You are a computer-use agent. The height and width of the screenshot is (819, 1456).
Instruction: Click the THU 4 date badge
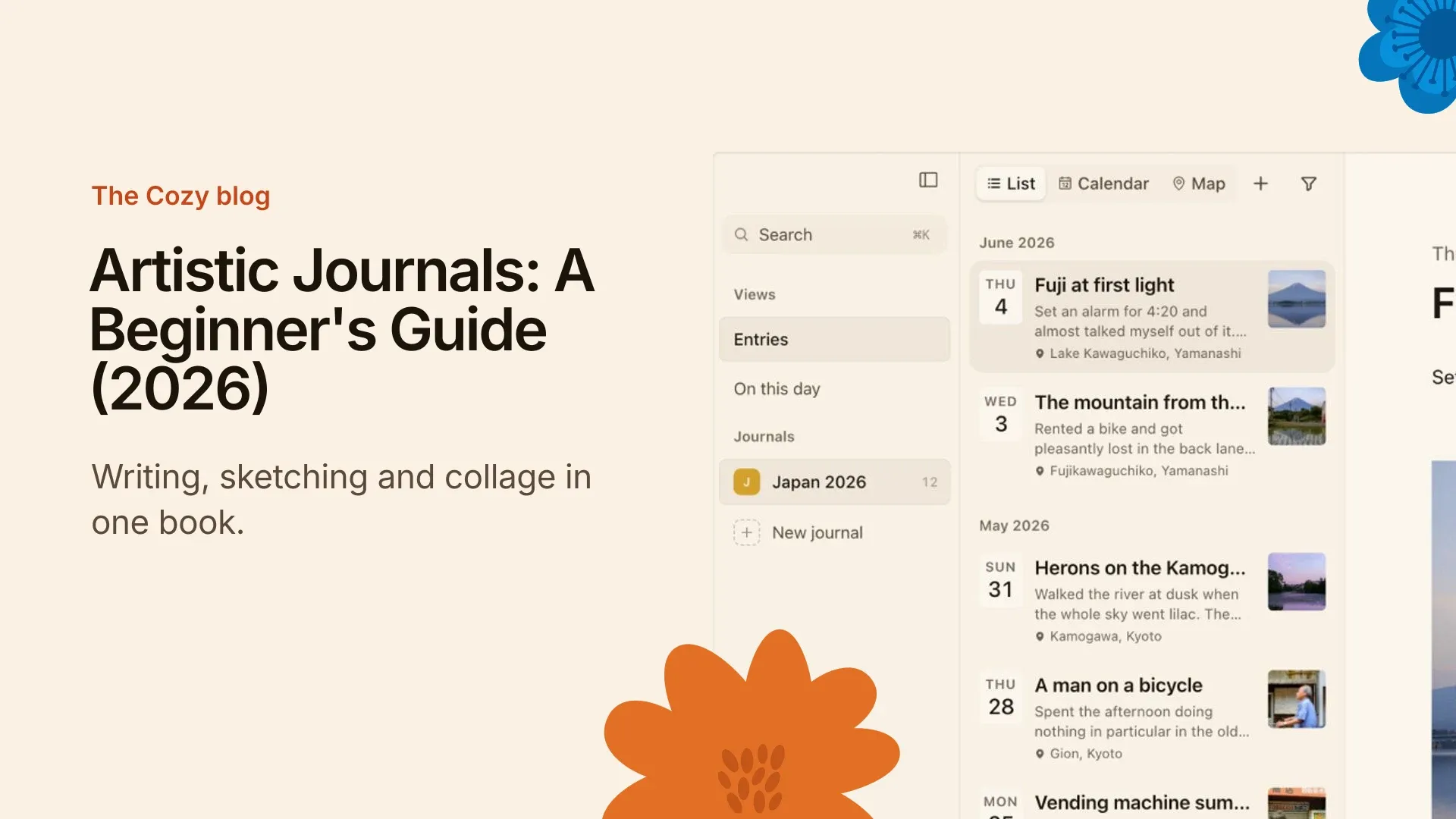[x=1001, y=297]
